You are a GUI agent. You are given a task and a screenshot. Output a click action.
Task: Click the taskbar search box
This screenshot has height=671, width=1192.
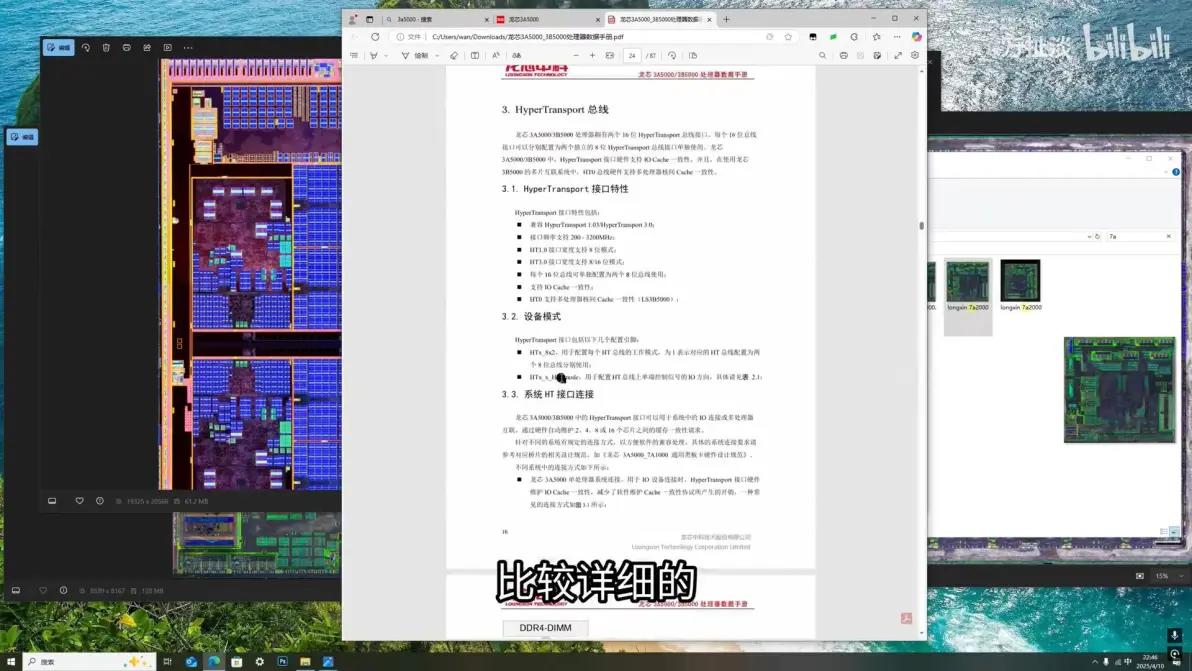click(x=89, y=662)
